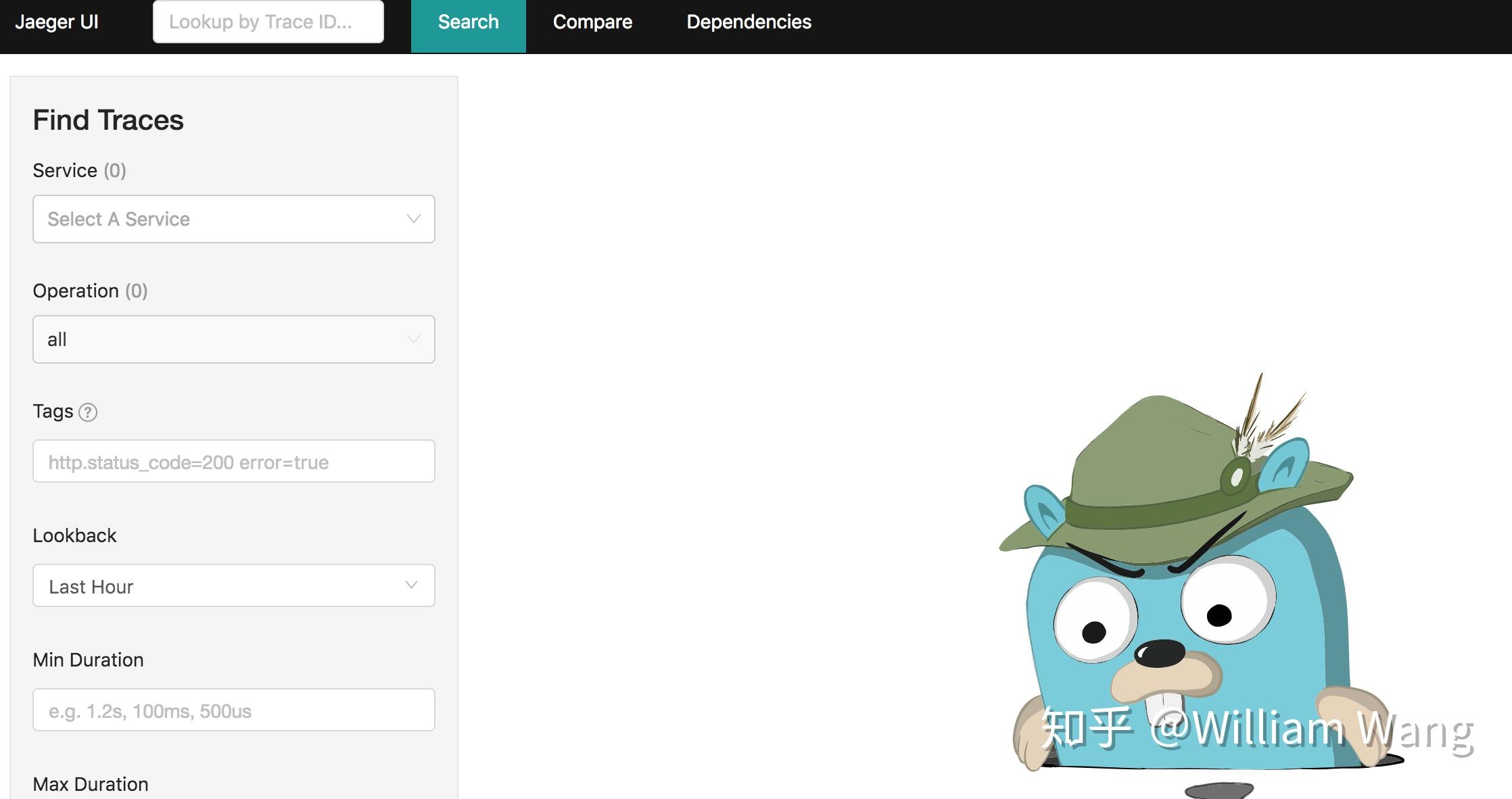The width and height of the screenshot is (1512, 799).
Task: Click the Tags input field
Action: (233, 462)
